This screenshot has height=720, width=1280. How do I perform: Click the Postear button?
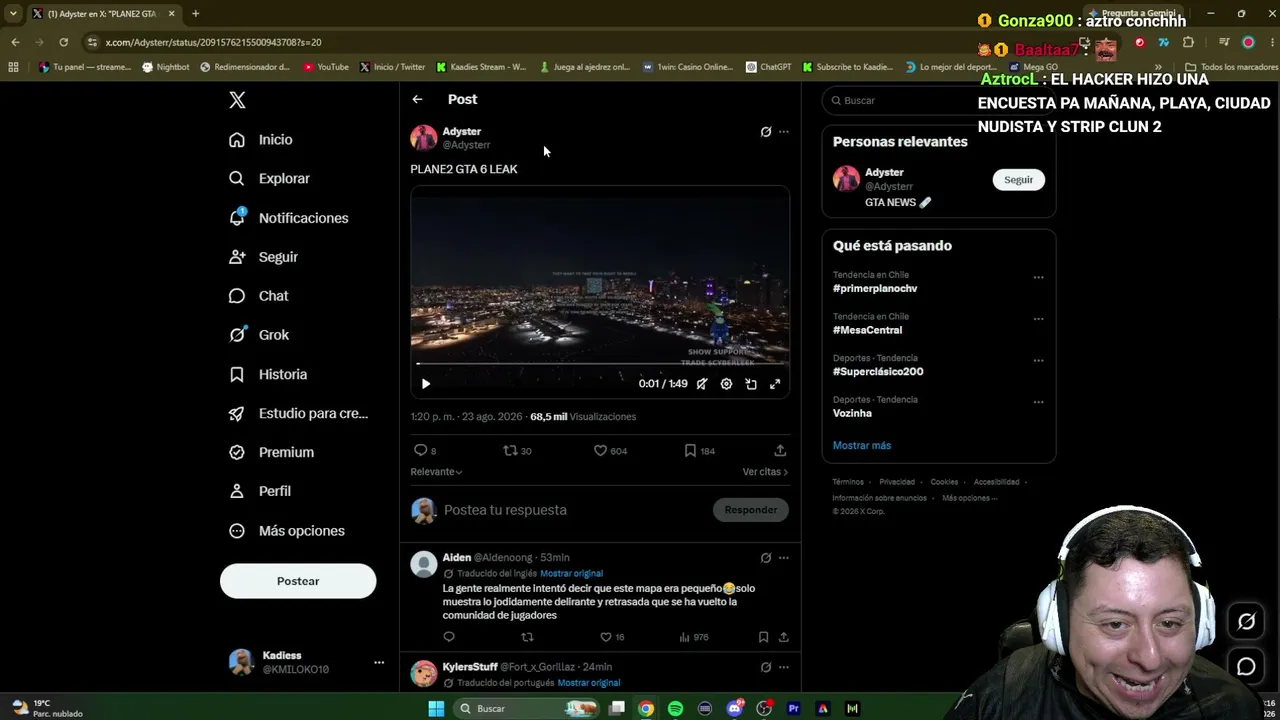click(x=298, y=581)
